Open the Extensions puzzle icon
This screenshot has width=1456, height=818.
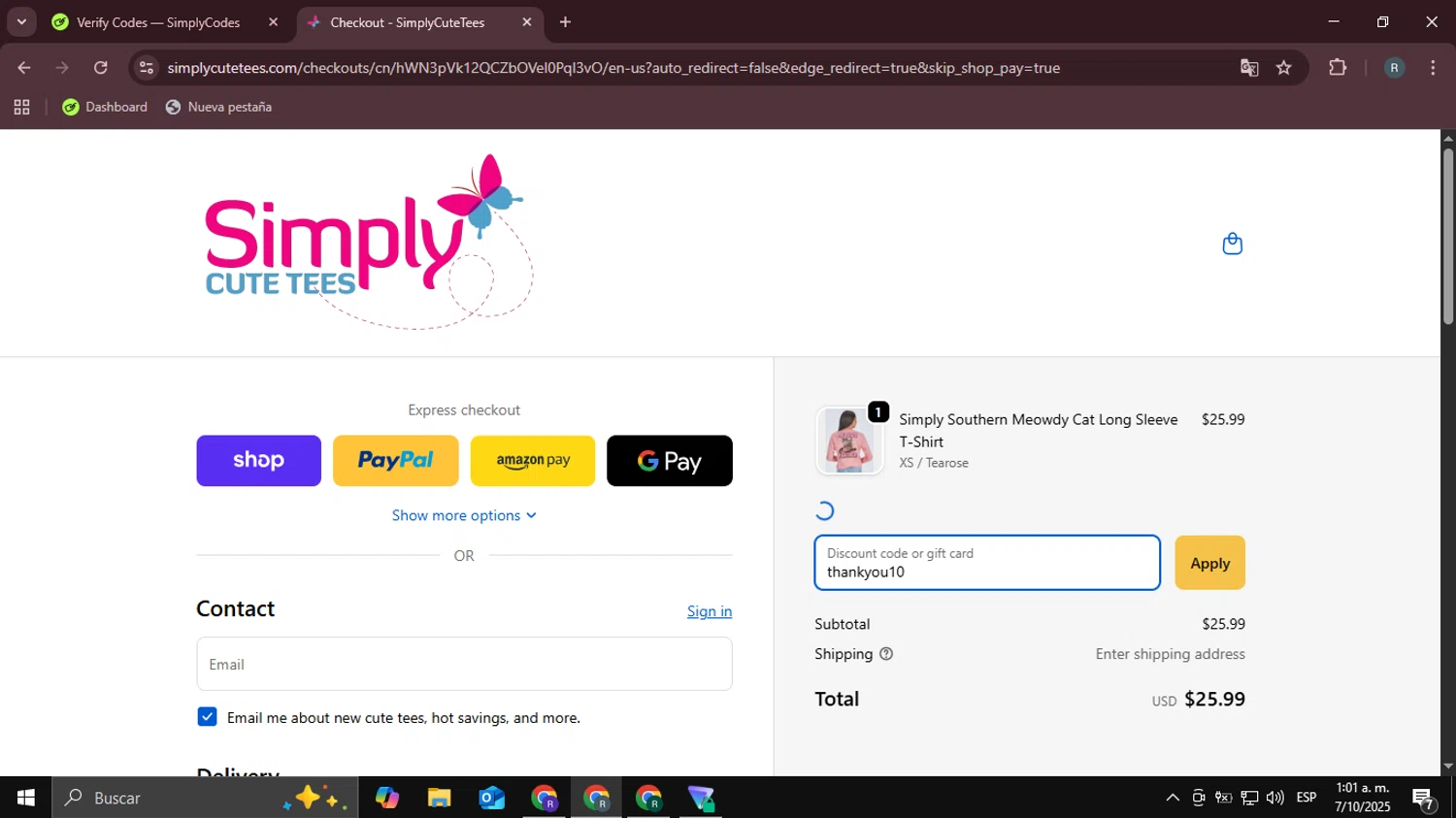click(x=1338, y=68)
